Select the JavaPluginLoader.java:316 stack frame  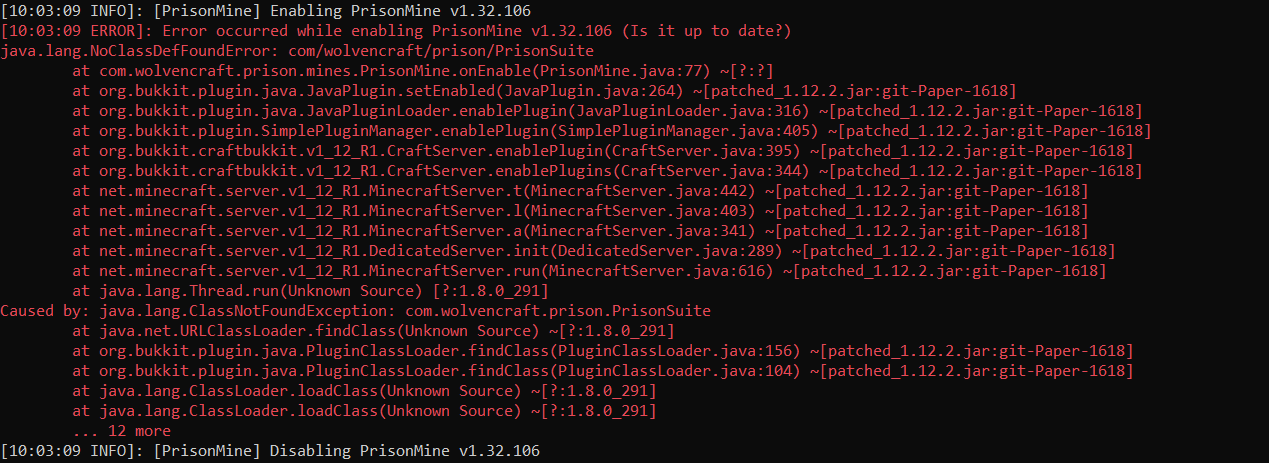(x=607, y=111)
